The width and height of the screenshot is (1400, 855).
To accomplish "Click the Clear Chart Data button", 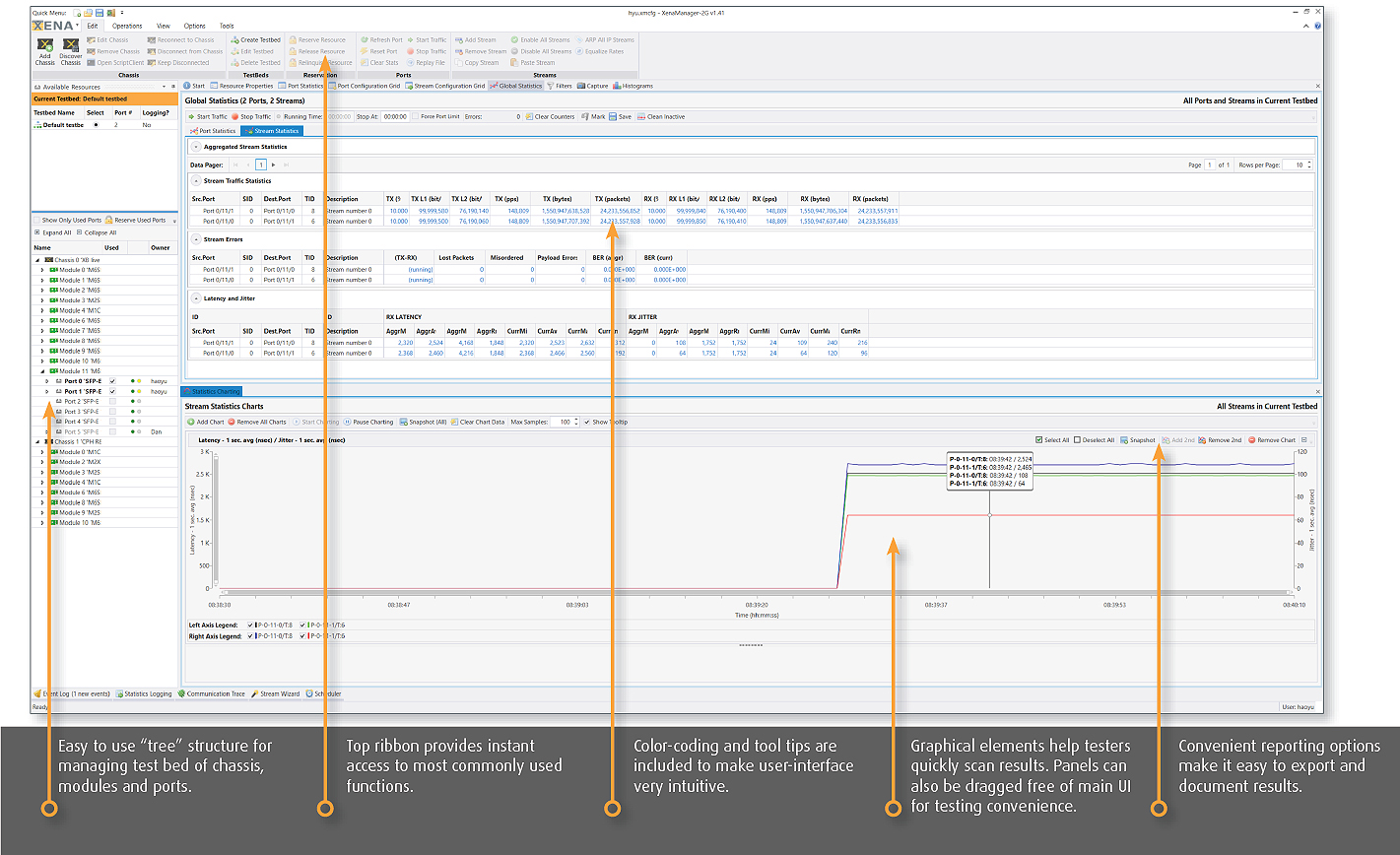I will point(478,422).
